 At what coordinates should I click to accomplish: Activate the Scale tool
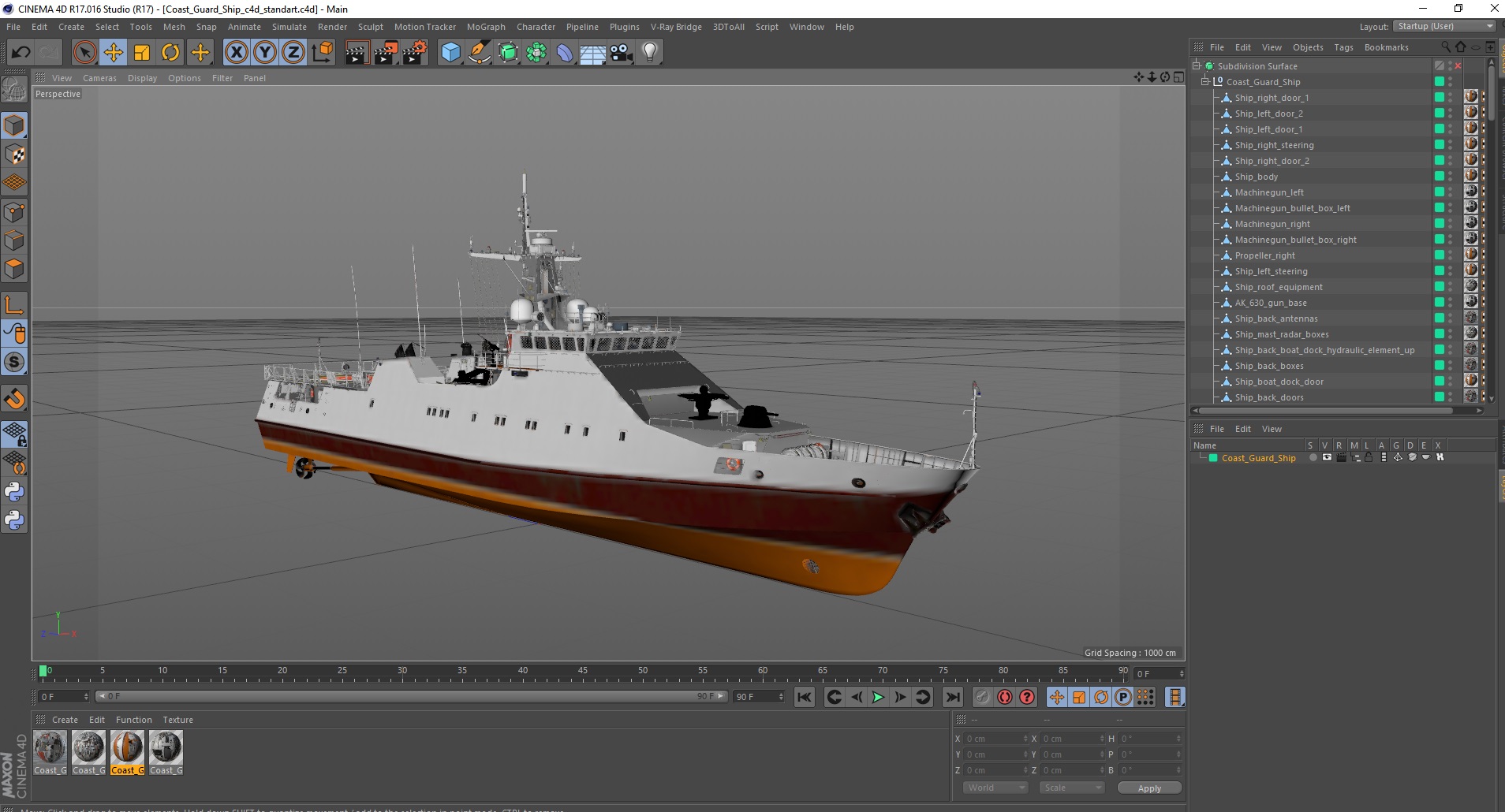click(142, 53)
